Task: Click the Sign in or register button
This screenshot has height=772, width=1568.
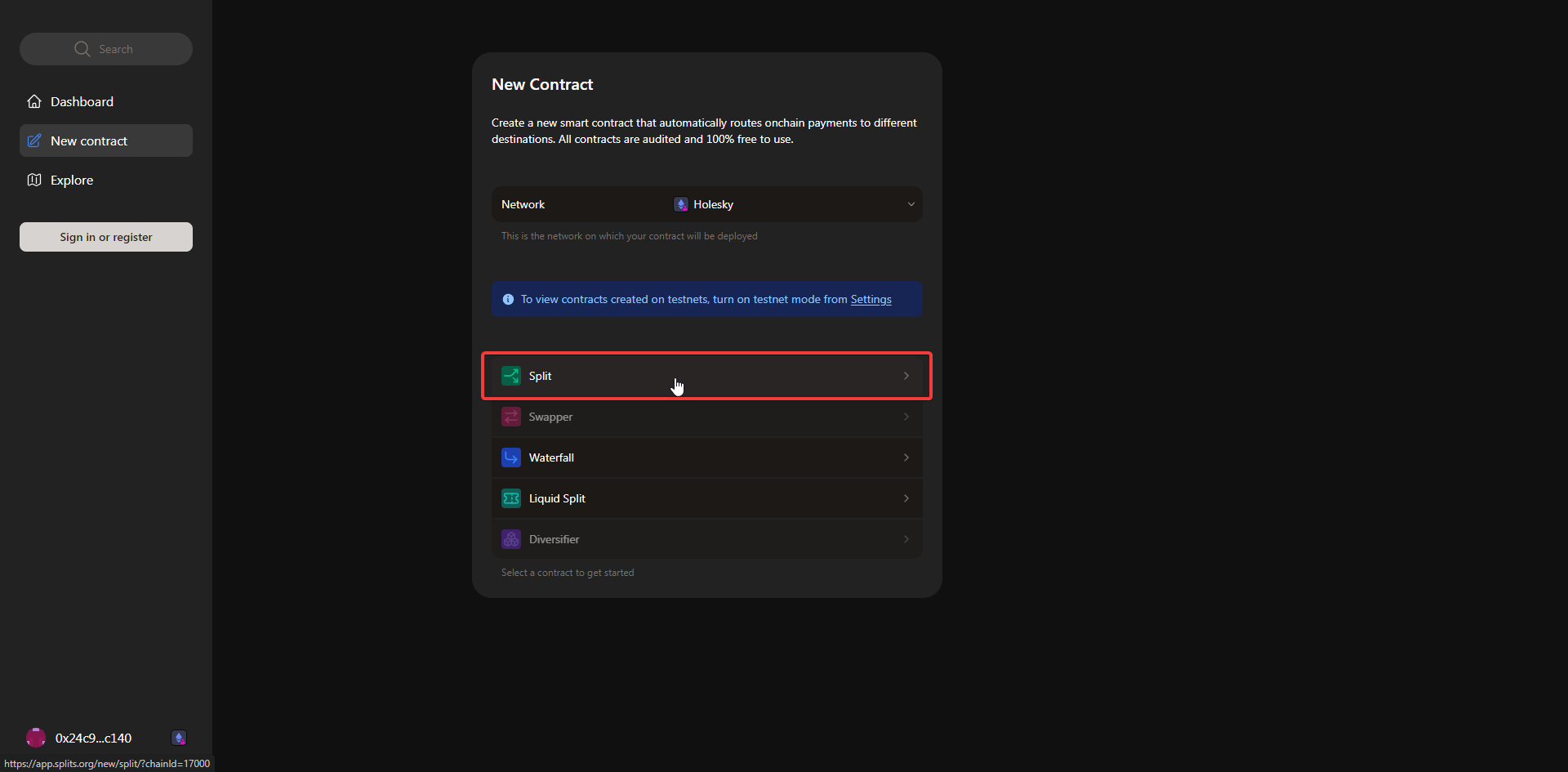Action: pos(105,236)
